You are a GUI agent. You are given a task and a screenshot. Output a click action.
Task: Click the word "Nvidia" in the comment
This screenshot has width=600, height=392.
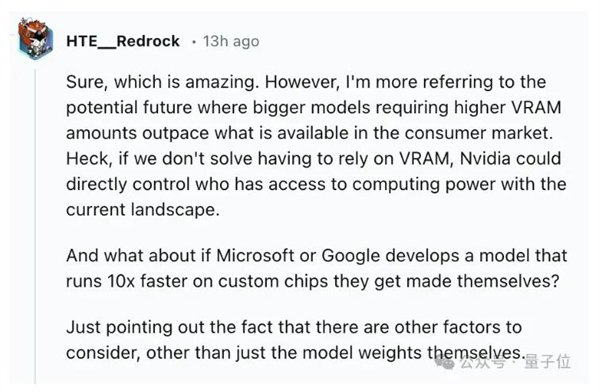pyautogui.click(x=485, y=158)
